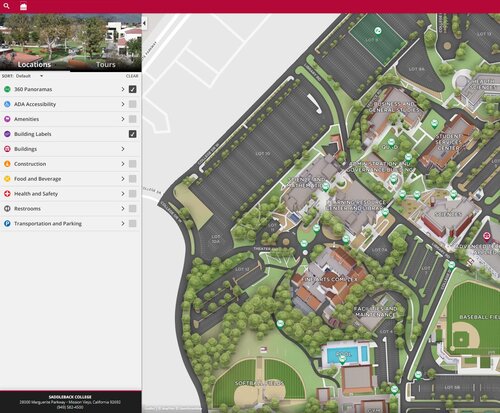Click the 'FINE ARTS COMPLEX' map label

329,279
